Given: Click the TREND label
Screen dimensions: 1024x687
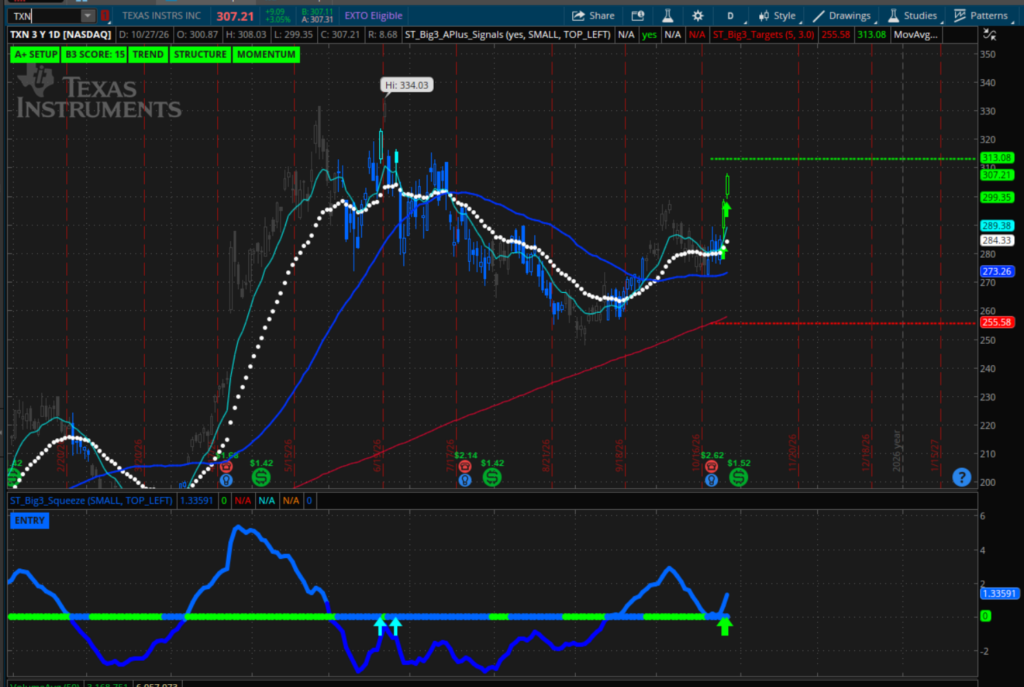Looking at the screenshot, I should click(148, 54).
